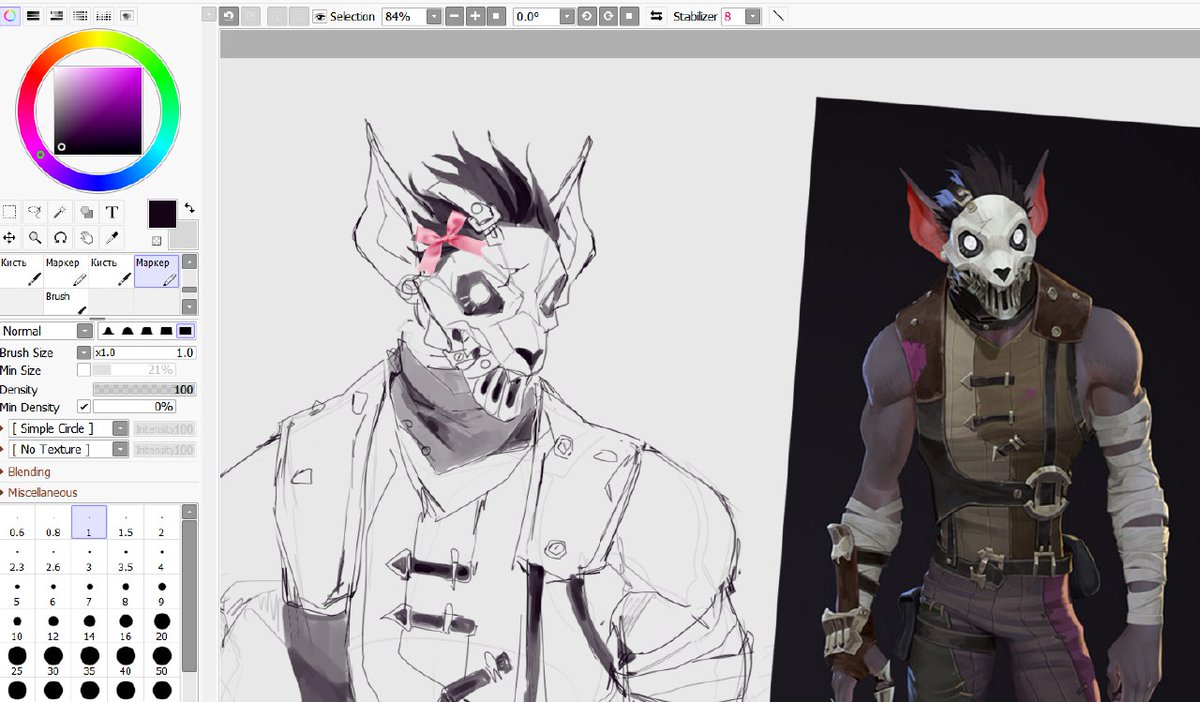The height and width of the screenshot is (702, 1200).
Task: Select the Hand pan tool
Action: 87,238
